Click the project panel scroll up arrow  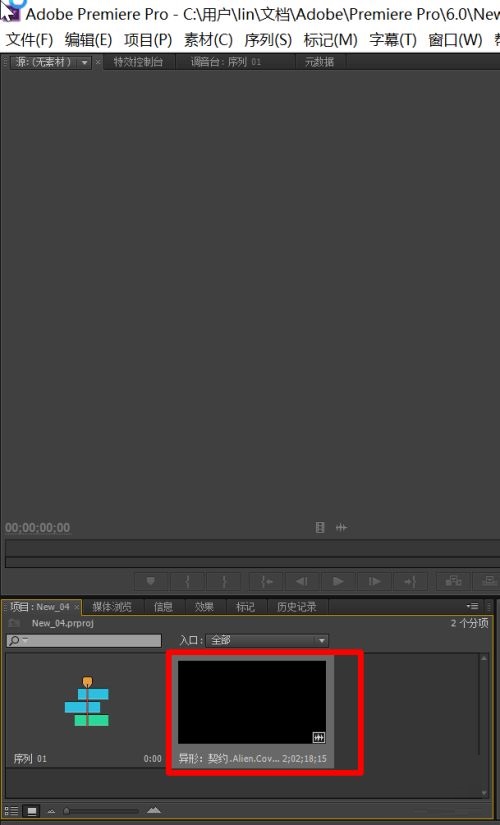pyautogui.click(x=484, y=658)
